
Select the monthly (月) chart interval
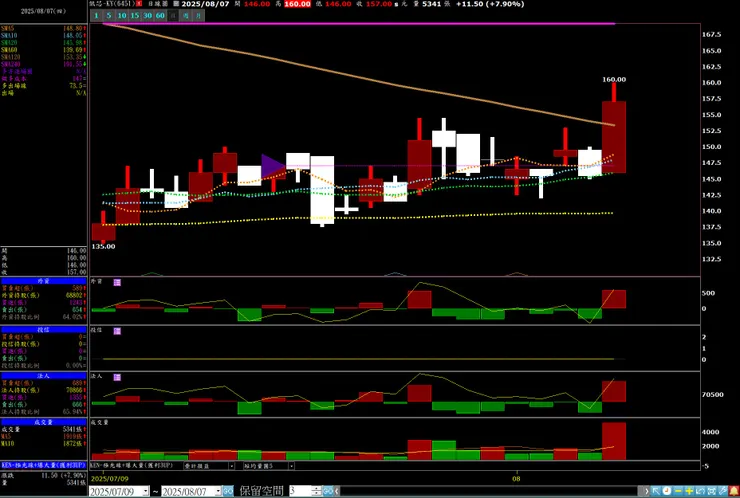point(198,16)
